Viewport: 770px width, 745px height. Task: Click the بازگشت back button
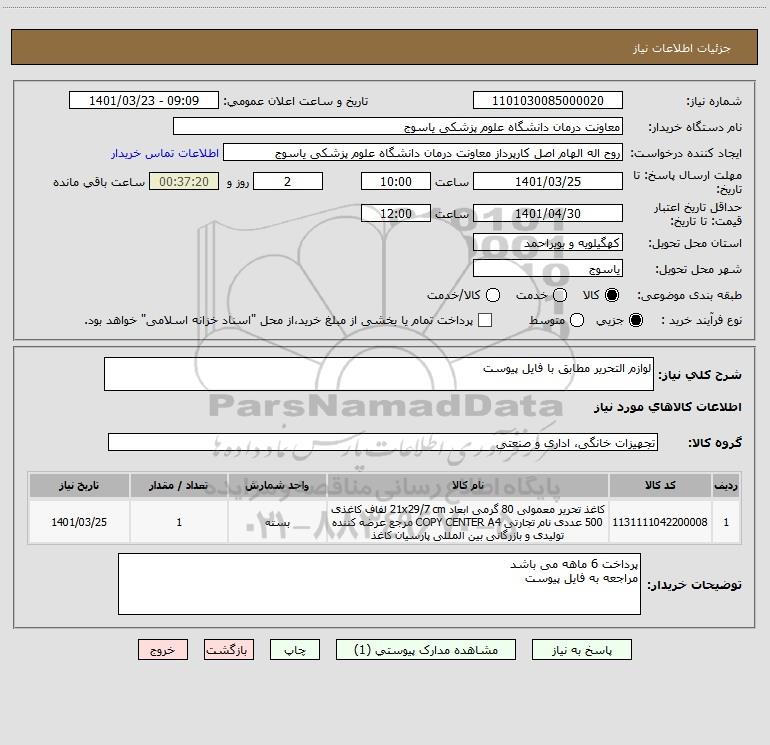[x=229, y=650]
